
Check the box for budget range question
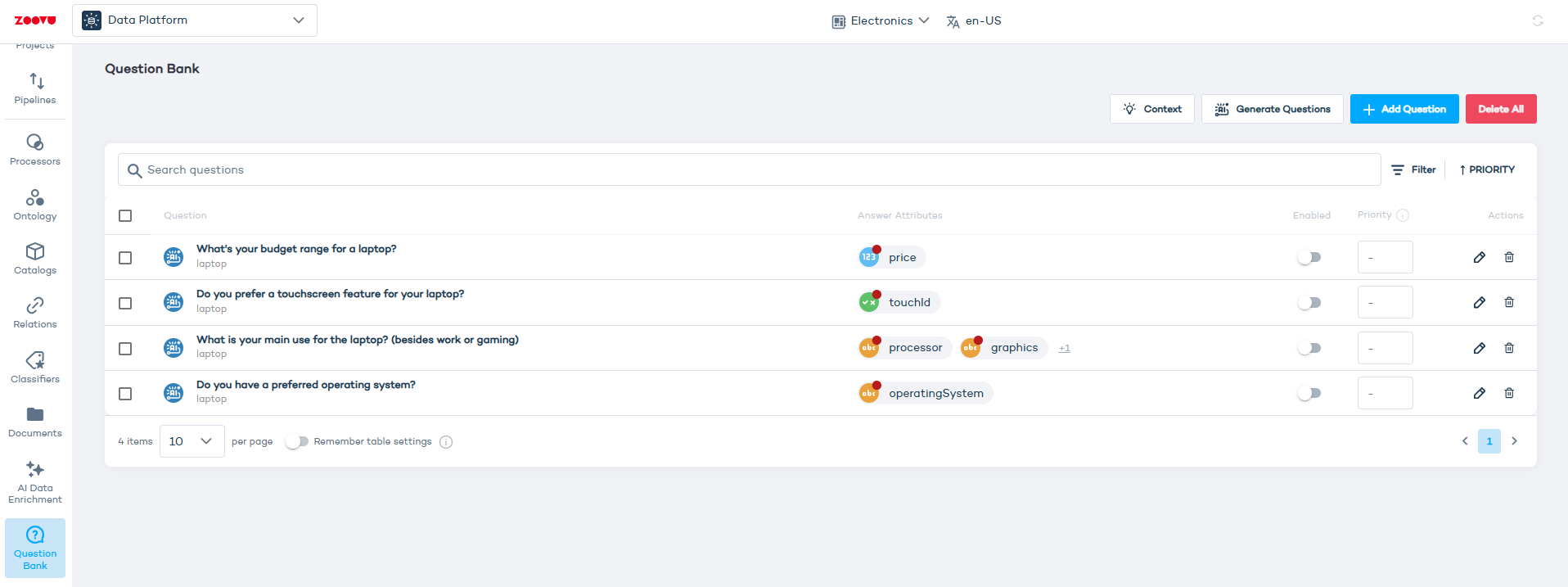(125, 258)
